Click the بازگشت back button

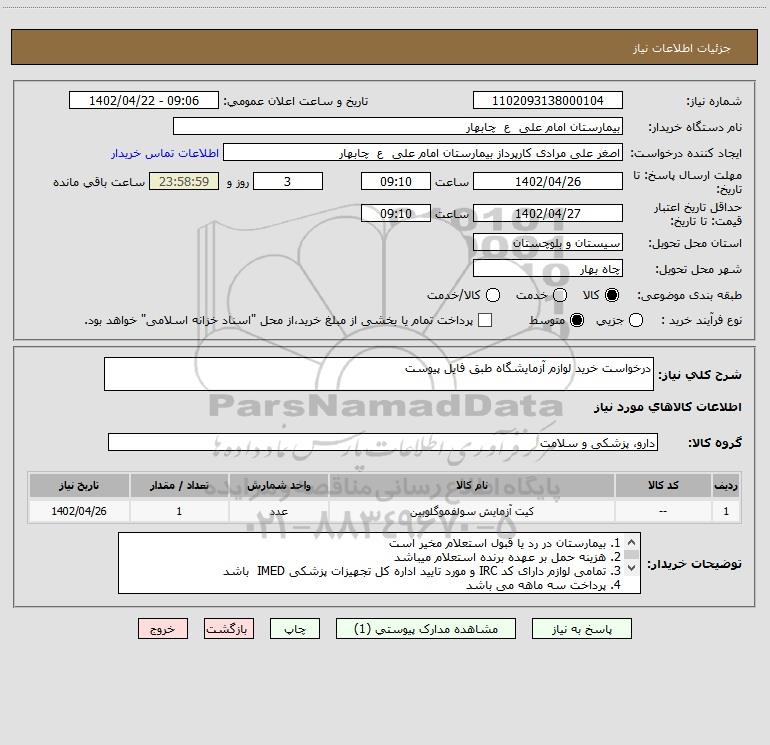[x=229, y=629]
